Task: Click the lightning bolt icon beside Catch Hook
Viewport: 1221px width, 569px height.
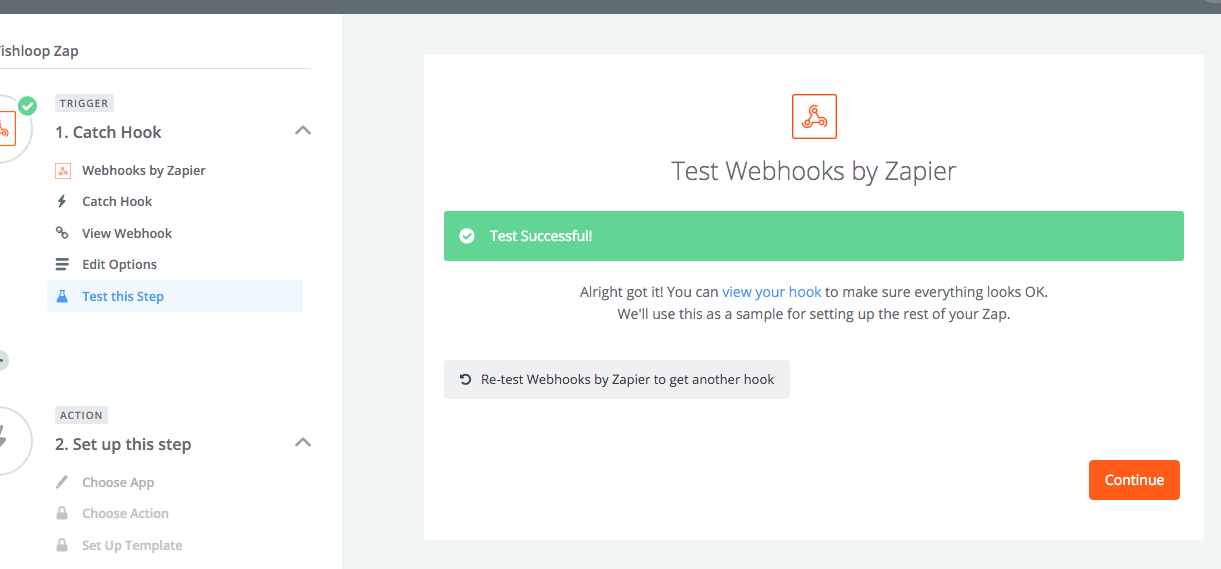Action: [x=62, y=202]
